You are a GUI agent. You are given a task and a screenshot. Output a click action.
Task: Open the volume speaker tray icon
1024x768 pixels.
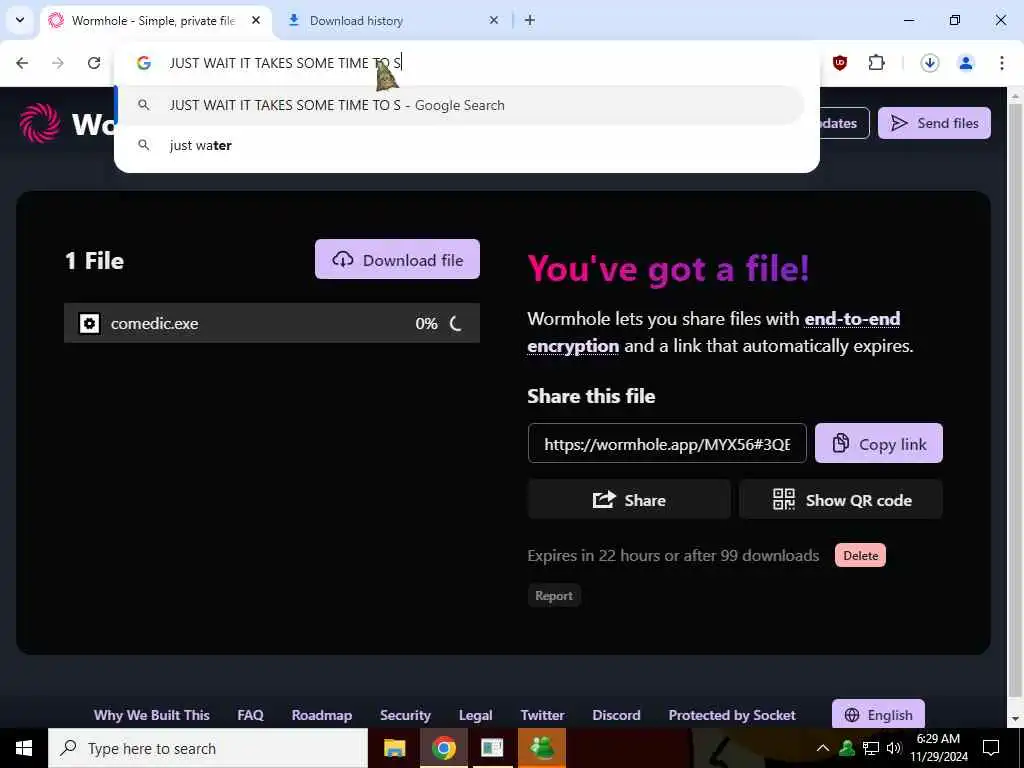tap(894, 748)
